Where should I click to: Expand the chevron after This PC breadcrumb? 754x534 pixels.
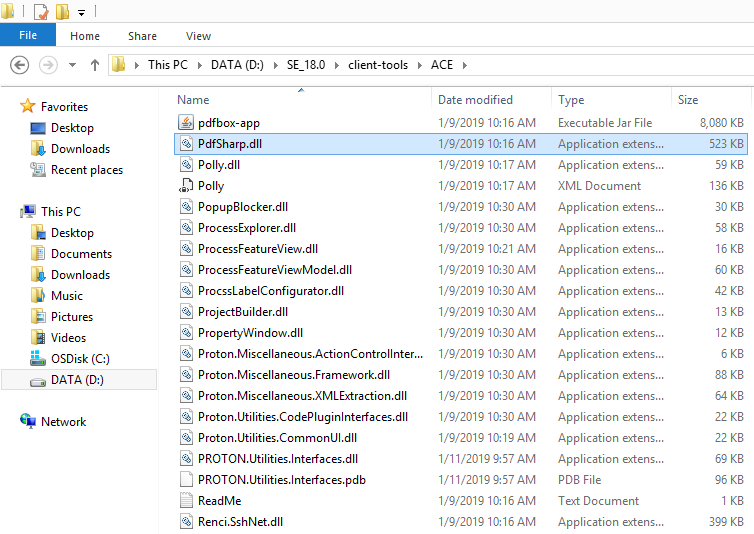click(x=200, y=65)
